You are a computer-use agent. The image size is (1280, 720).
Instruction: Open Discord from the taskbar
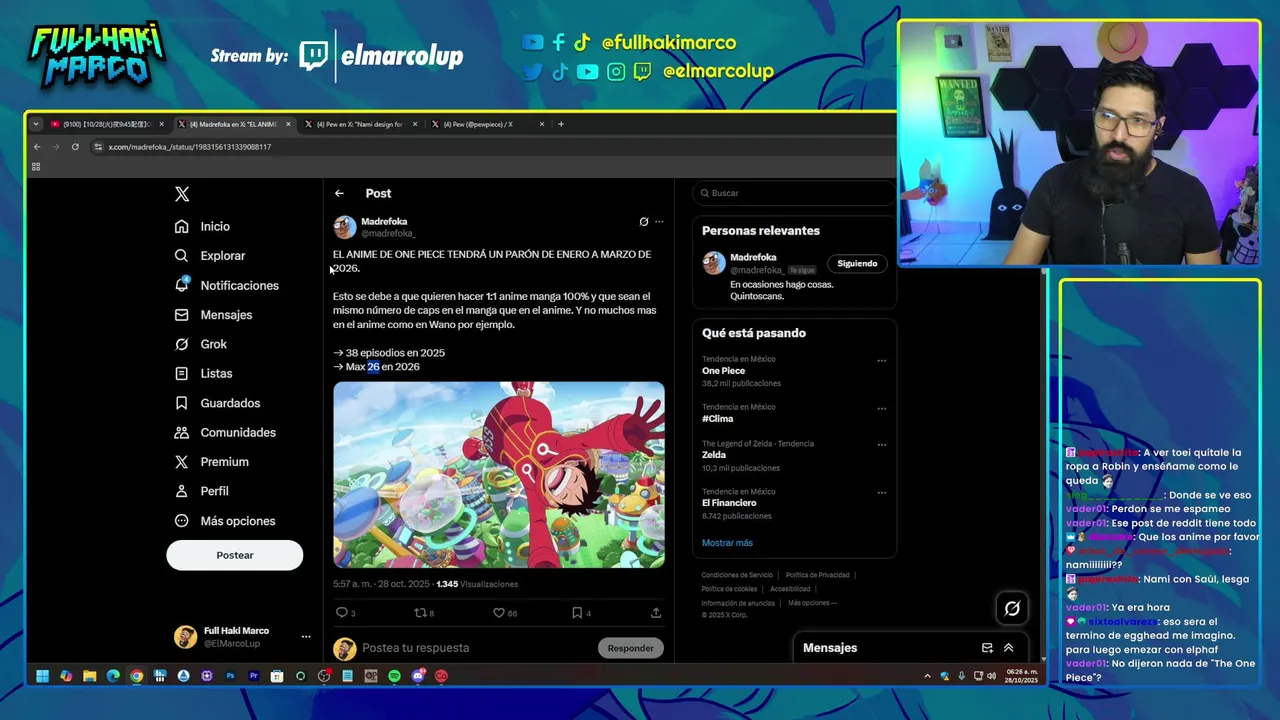[x=418, y=676]
